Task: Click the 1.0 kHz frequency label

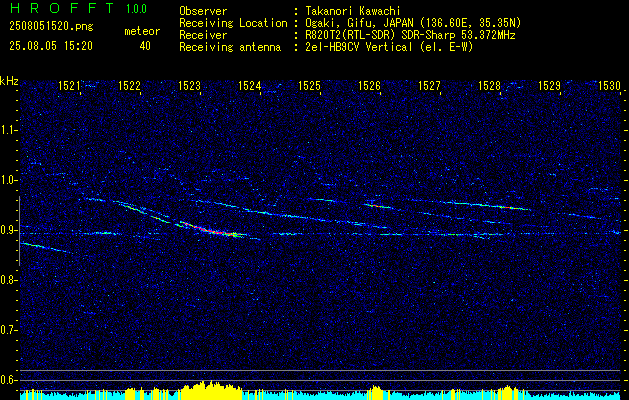Action: click(8, 180)
